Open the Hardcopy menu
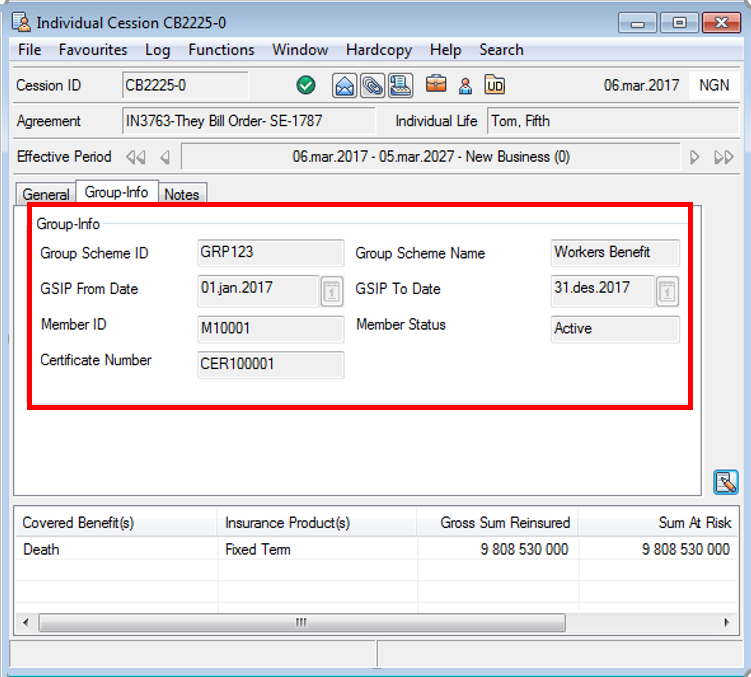This screenshot has width=751, height=677. click(x=377, y=50)
